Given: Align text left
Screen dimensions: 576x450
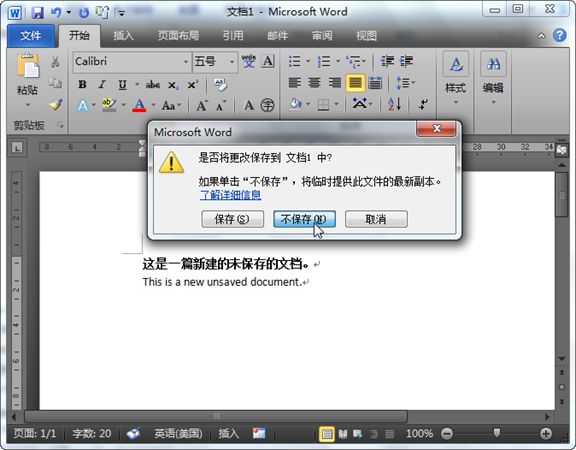Looking at the screenshot, I should 295,83.
